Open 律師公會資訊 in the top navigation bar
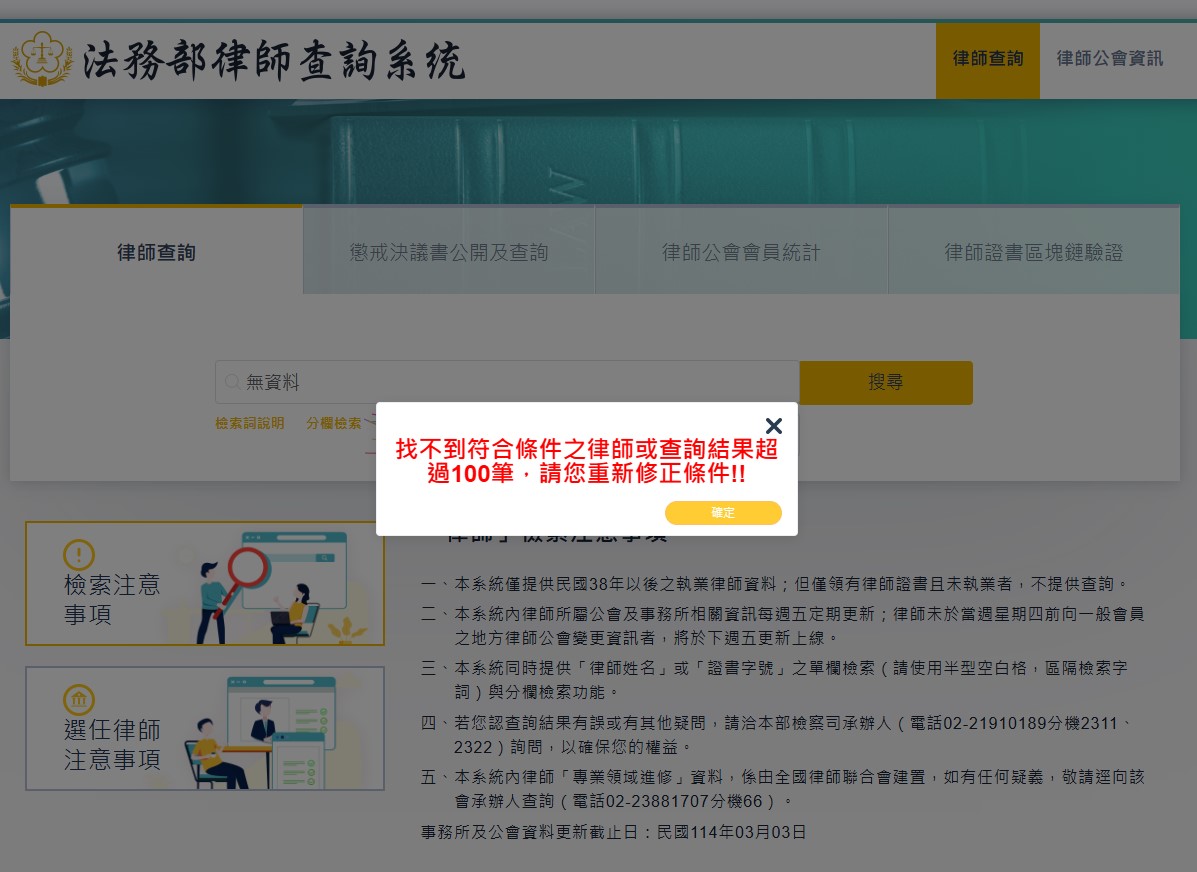This screenshot has height=872, width=1197. [1109, 59]
